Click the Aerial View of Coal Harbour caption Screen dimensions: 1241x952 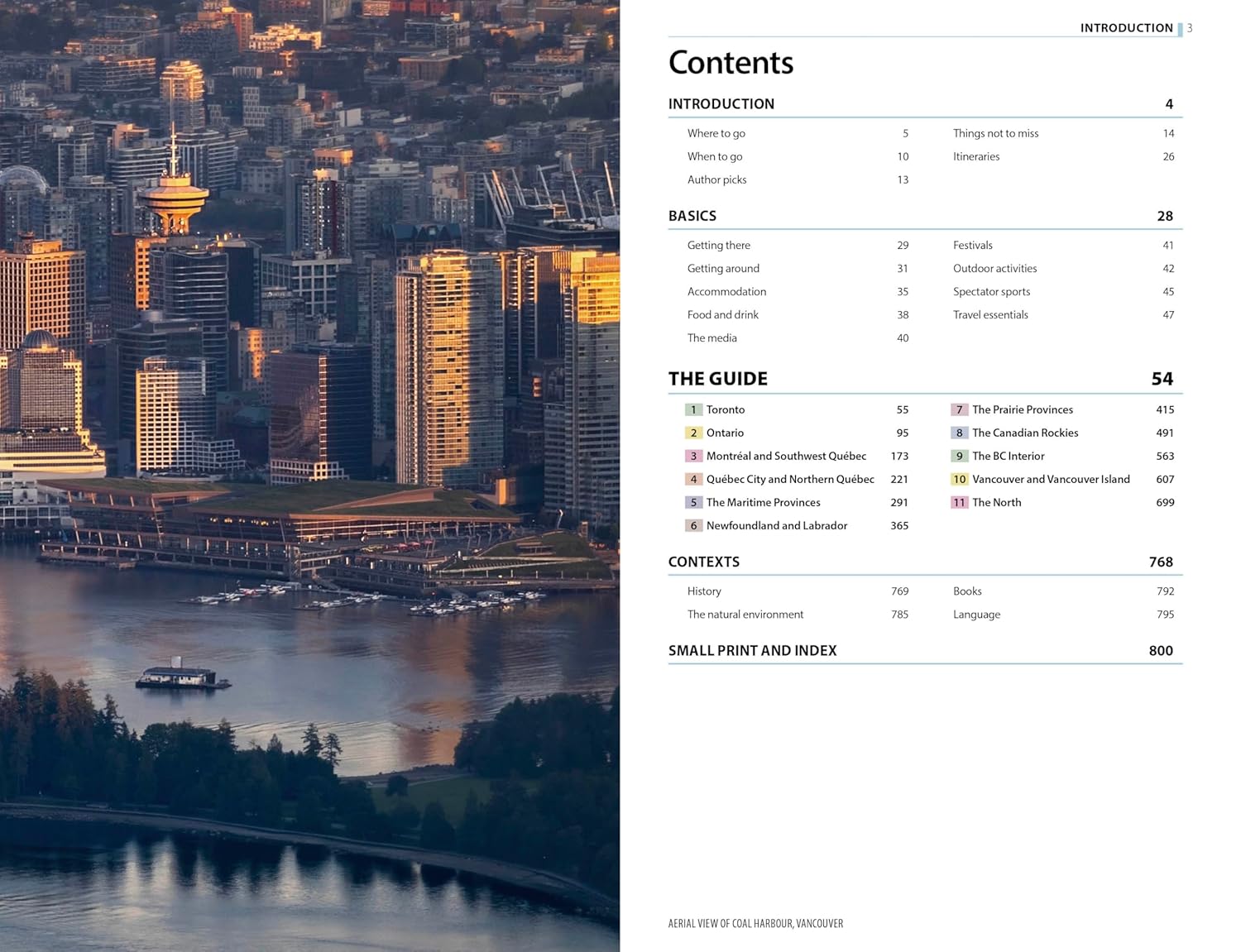(755, 924)
